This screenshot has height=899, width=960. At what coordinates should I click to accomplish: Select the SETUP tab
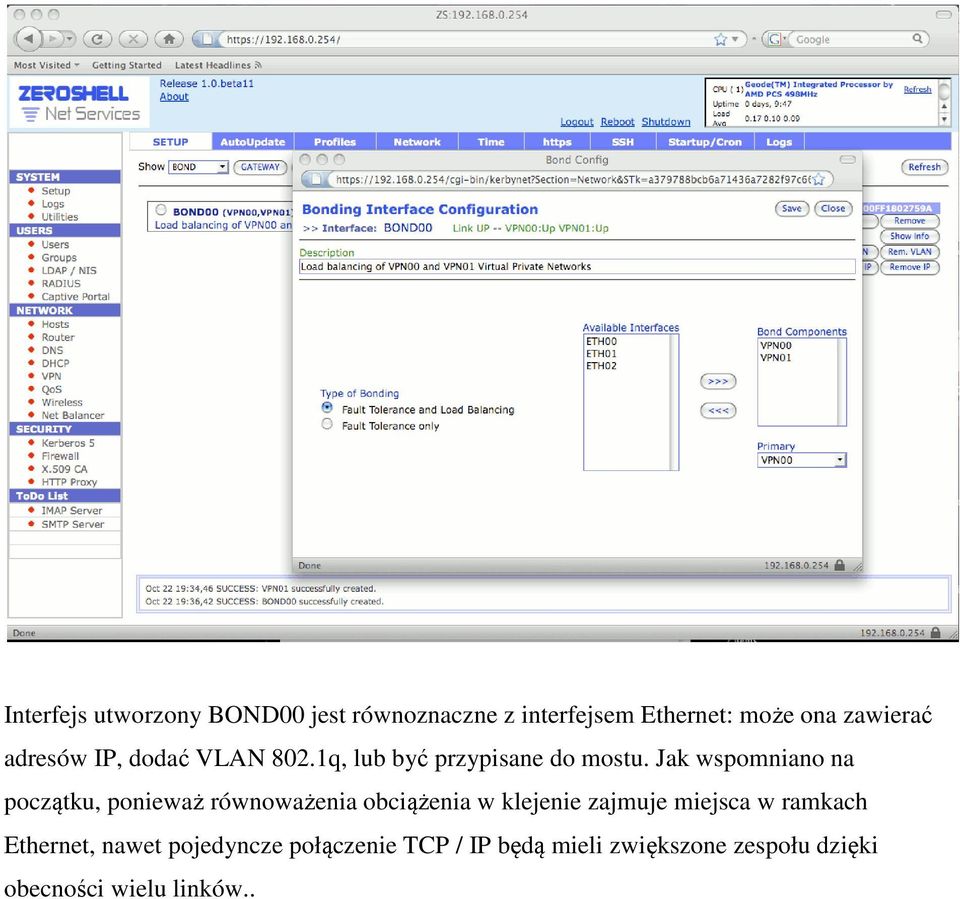170,141
